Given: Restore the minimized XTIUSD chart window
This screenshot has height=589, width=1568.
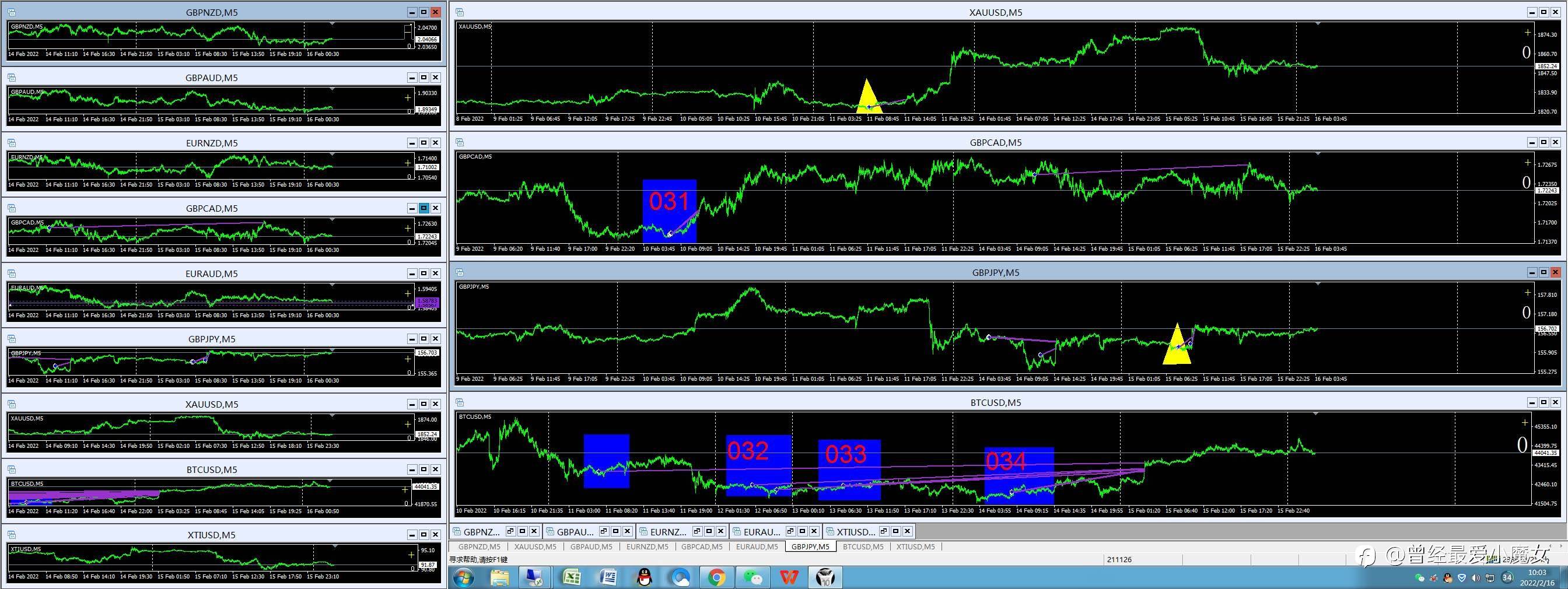Looking at the screenshot, I should [x=884, y=531].
